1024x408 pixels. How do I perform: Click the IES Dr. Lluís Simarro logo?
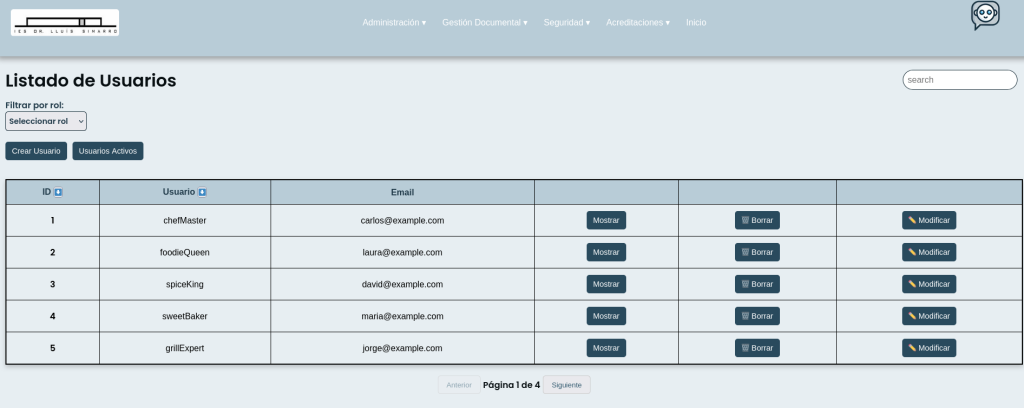(65, 23)
